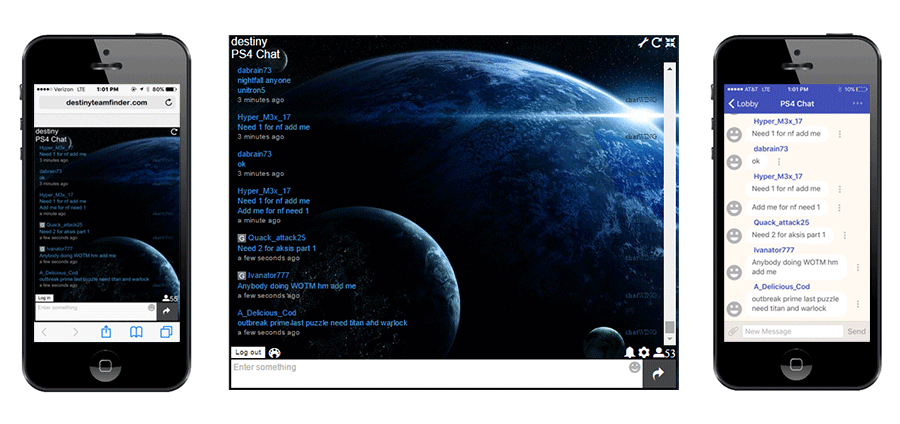Go back in left phone Safari toolbar
Viewport: 900px width, 424px height.
[44, 332]
